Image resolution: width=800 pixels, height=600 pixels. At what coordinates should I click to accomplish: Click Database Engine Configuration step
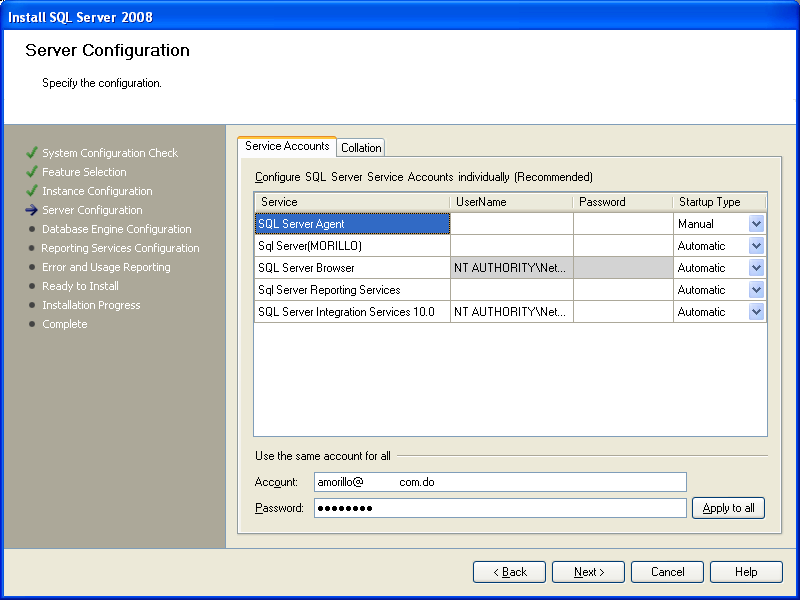pos(116,229)
